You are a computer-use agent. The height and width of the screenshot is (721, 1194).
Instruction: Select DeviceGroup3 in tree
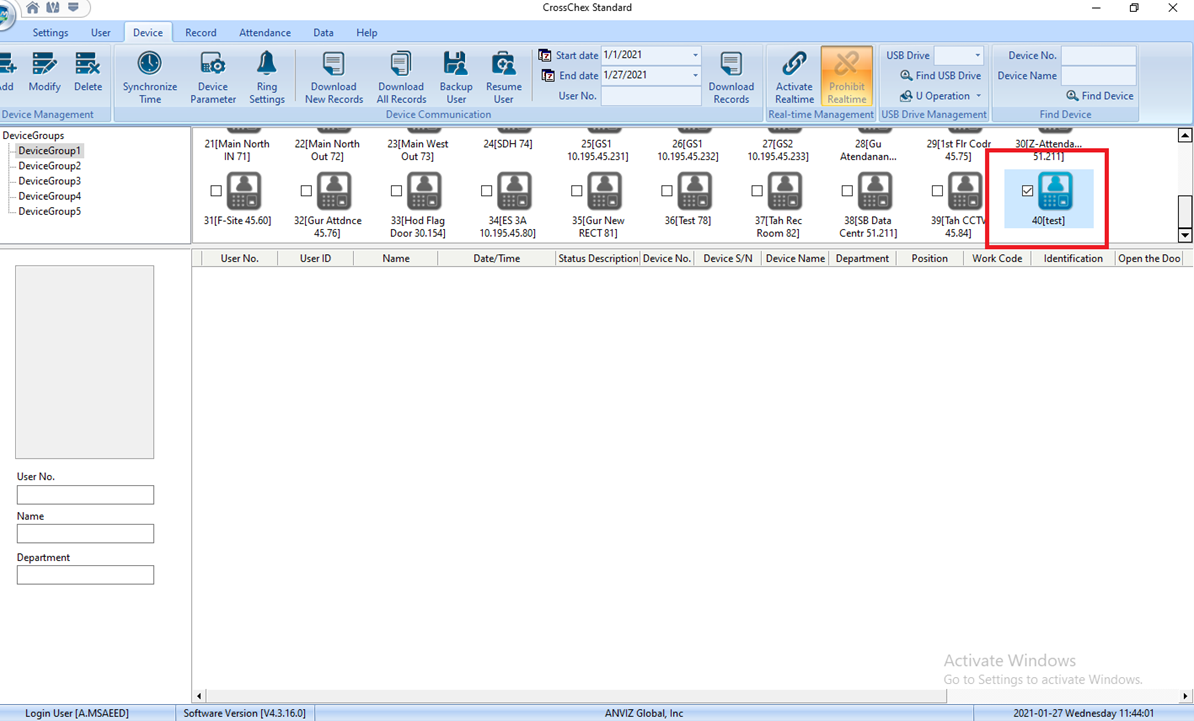pos(49,181)
